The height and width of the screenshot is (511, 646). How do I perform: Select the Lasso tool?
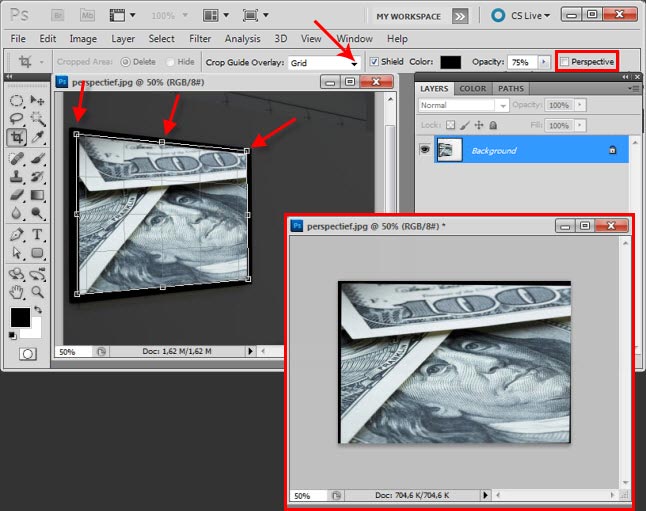[x=16, y=119]
